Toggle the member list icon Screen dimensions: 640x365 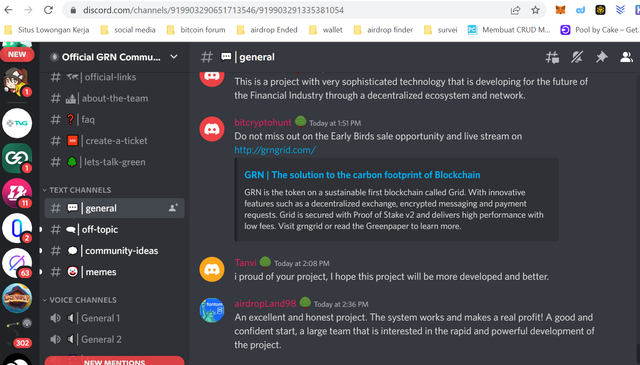tap(627, 57)
